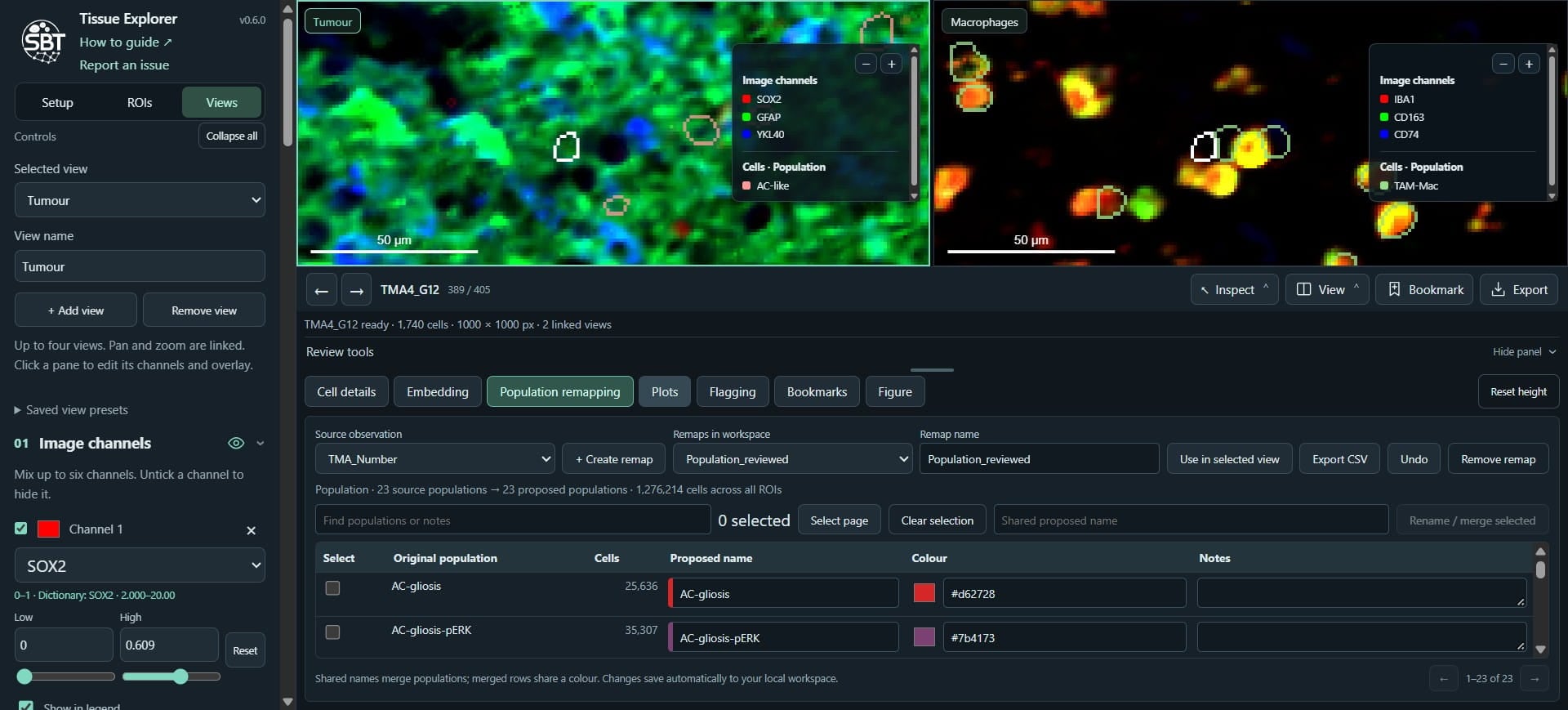Uncheck the Channel 1 checkbox
1568x710 pixels.
21,529
